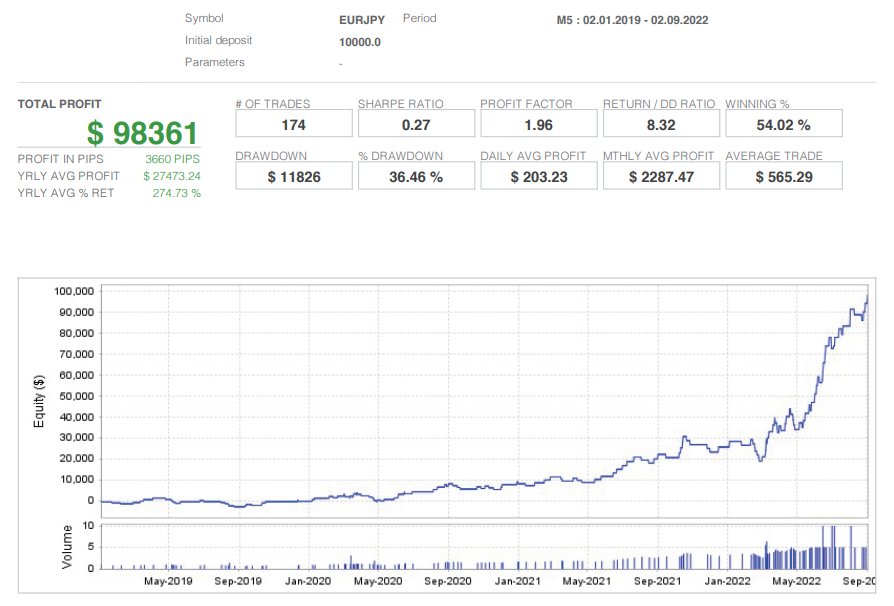Open the DAILY AVG PROFIT statistic
Screen dimensions: 894x606
(538, 175)
